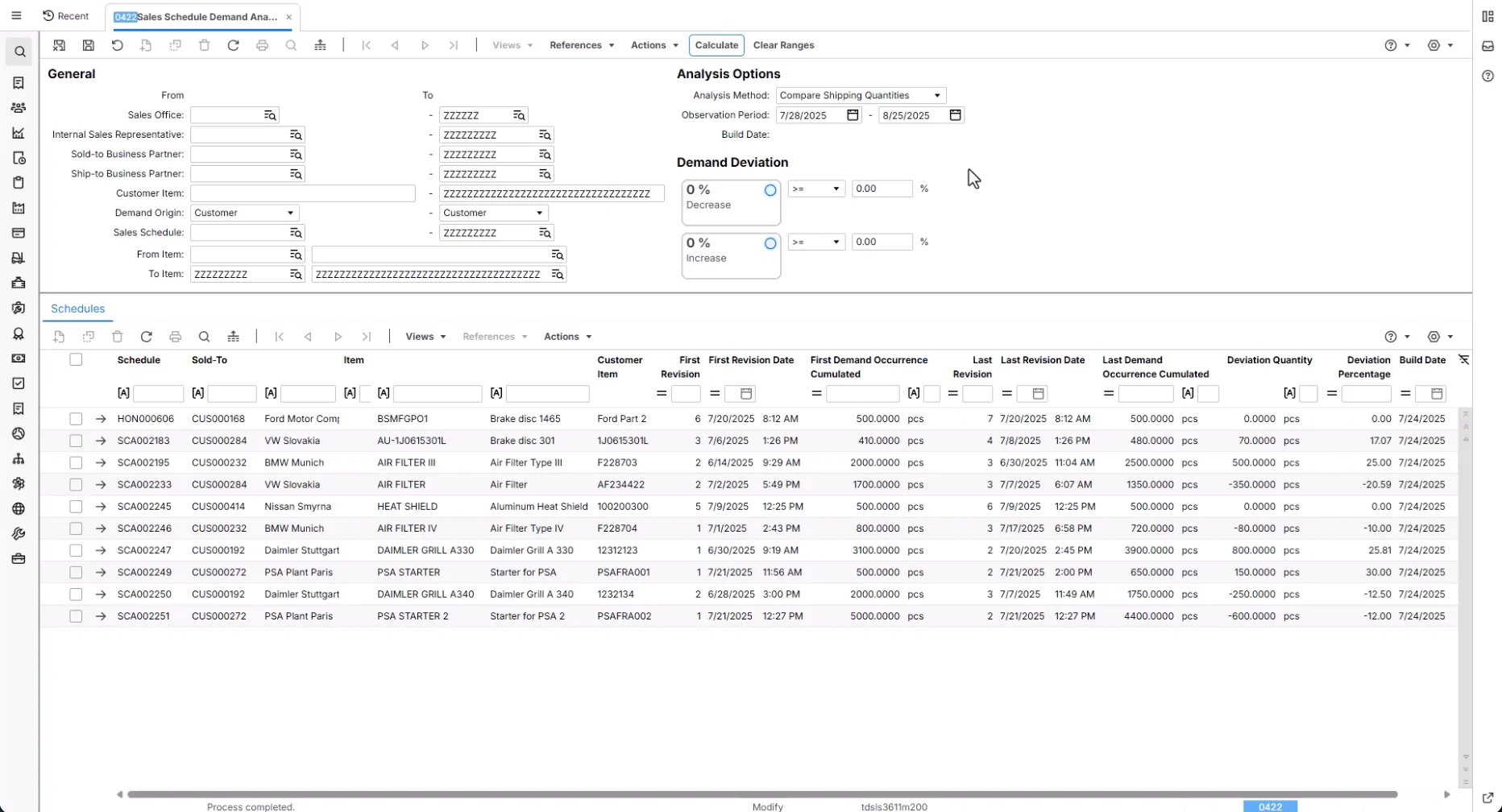Tick checkbox for schedule SCA002233
The width and height of the screenshot is (1502, 812).
(76, 485)
